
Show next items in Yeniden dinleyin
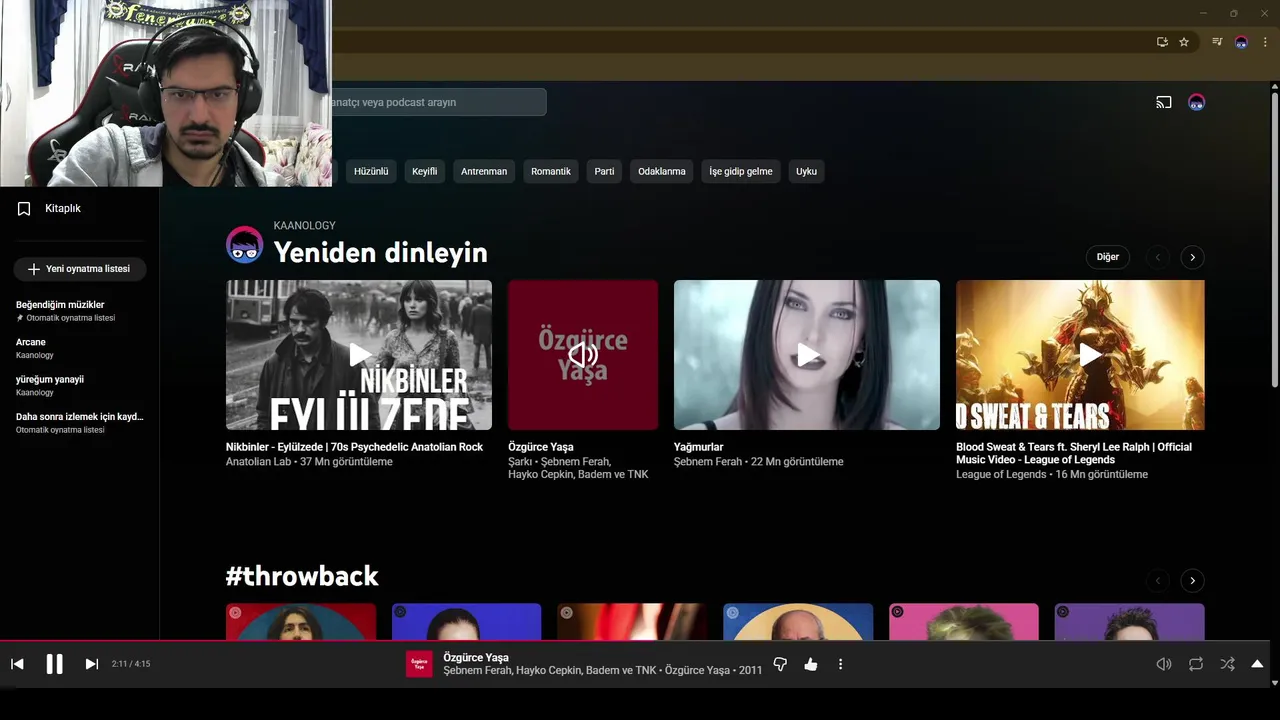[x=1192, y=257]
